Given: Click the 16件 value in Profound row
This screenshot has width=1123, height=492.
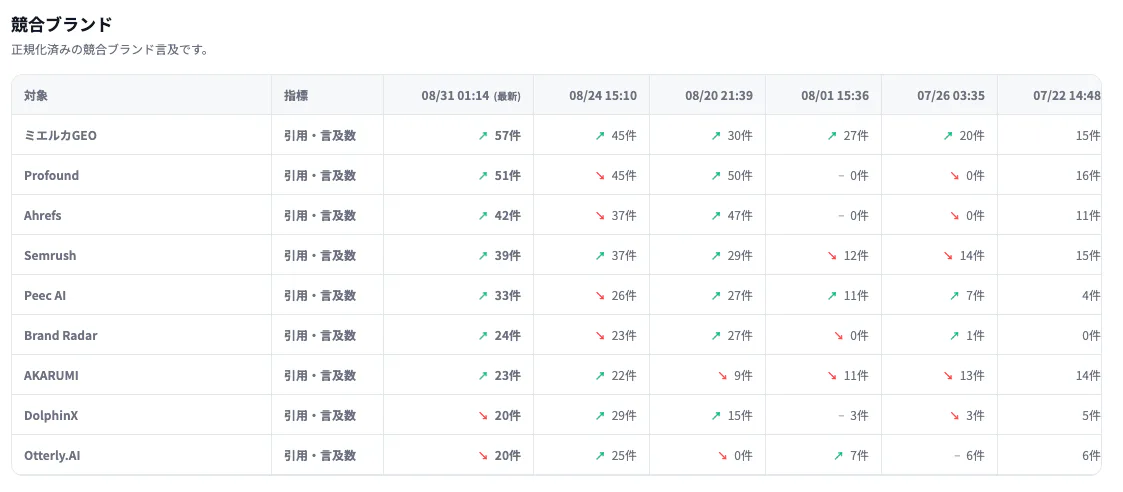Looking at the screenshot, I should (1089, 175).
